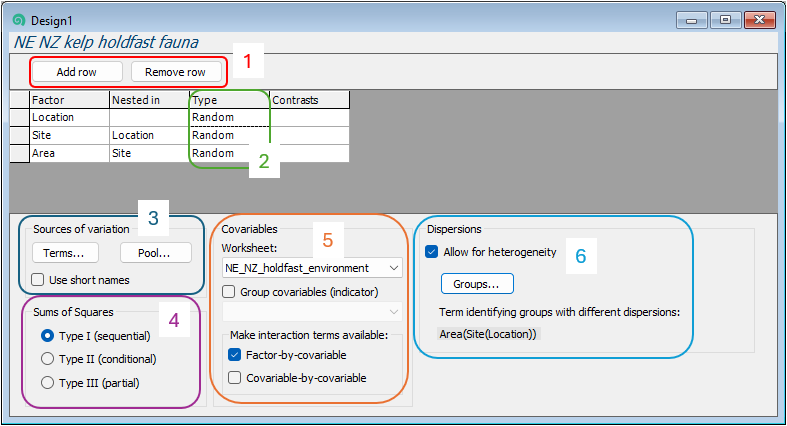This screenshot has height=426, width=787.
Task: Toggle Group covariables (indicator) checkbox
Action: tap(229, 292)
